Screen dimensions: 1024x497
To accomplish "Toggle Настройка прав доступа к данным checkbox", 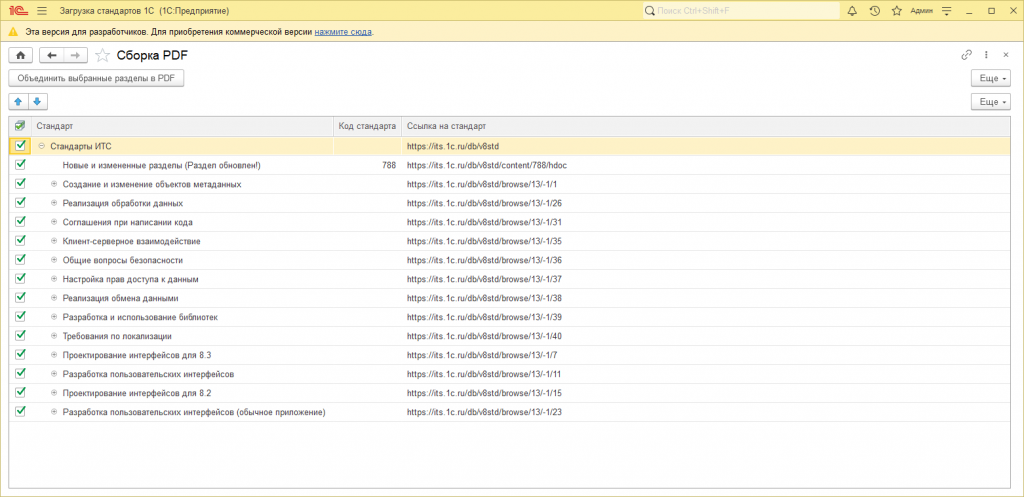I will click(20, 278).
